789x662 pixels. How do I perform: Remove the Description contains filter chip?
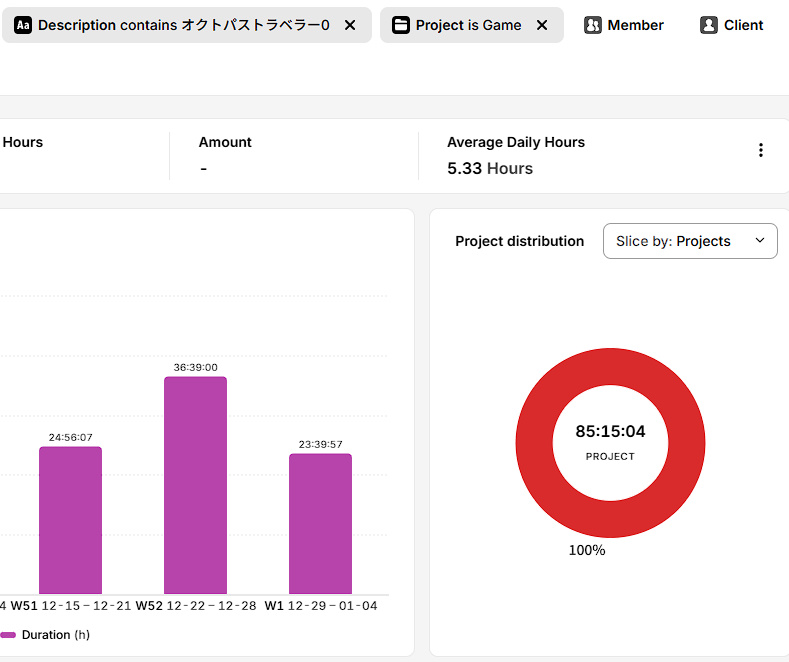pyautogui.click(x=350, y=25)
